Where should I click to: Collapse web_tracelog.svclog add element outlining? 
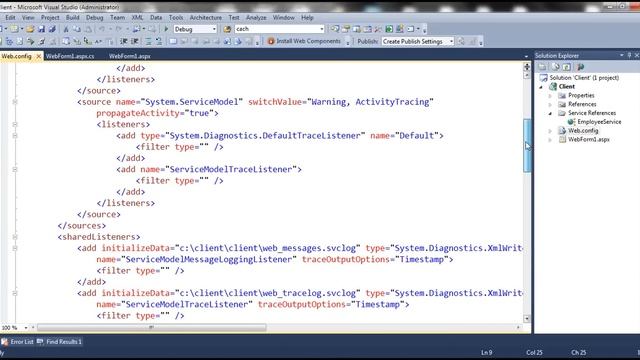pyautogui.click(x=15, y=293)
